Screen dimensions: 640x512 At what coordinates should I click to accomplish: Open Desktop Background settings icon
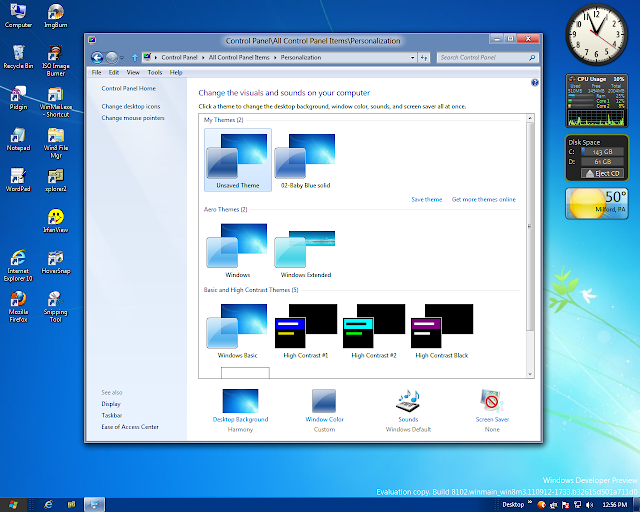coord(240,401)
